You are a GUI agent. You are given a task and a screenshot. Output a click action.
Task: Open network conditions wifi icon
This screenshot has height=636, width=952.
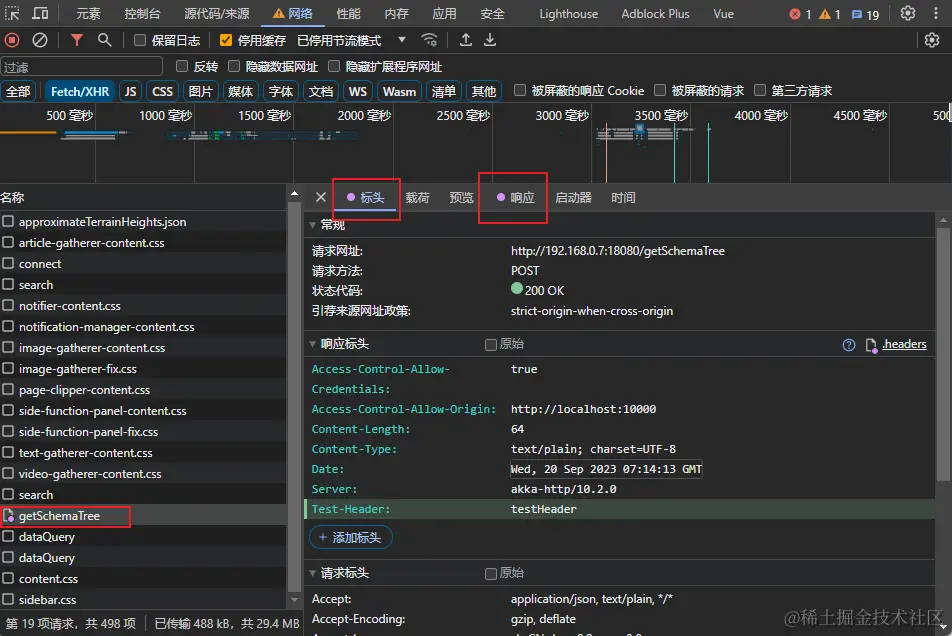click(429, 40)
